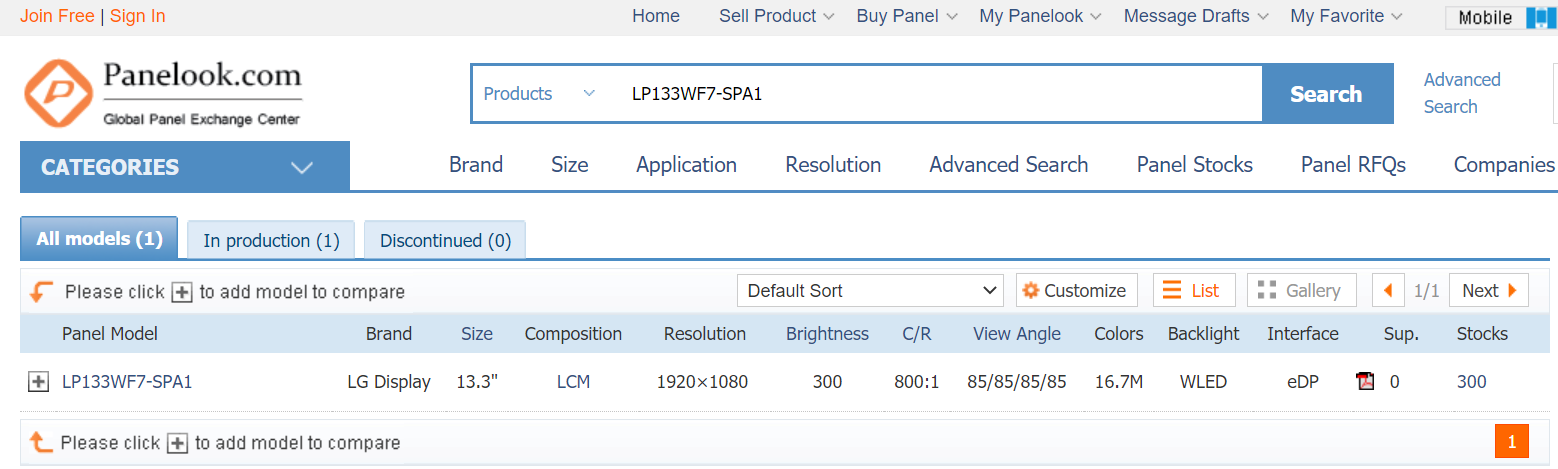Switch to Gallery view
Screen dimensions: 1558x469
point(1301,291)
